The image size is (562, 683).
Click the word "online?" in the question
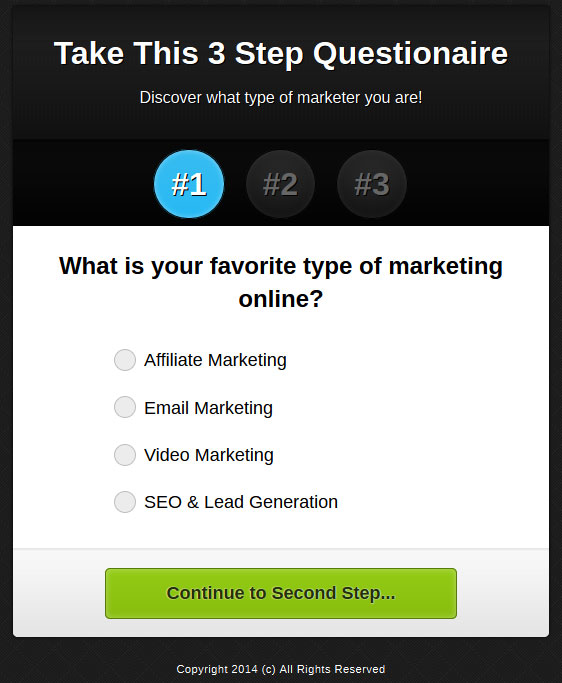click(x=281, y=299)
